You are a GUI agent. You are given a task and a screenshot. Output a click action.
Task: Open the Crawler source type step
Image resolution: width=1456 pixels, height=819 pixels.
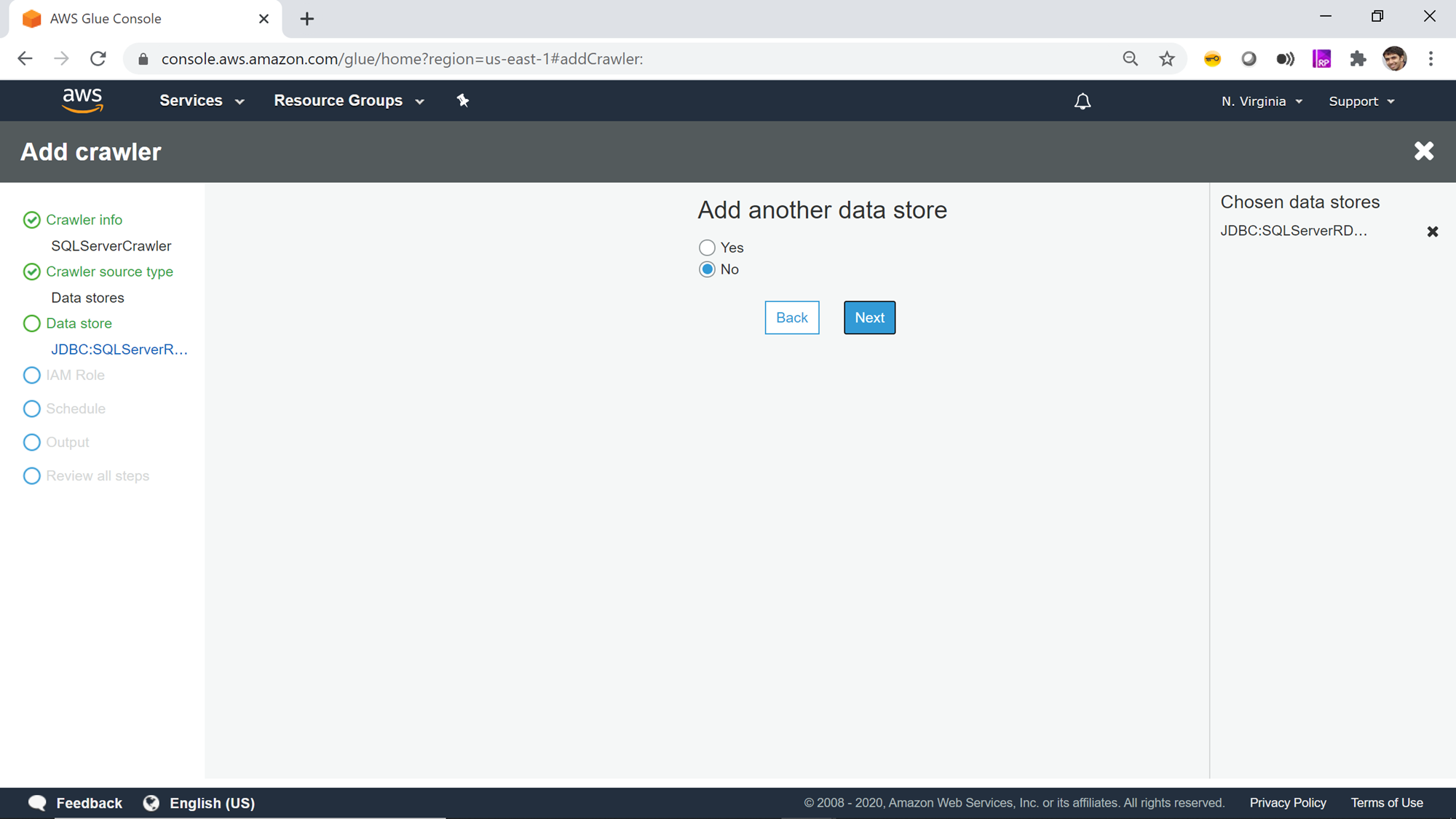pos(109,272)
